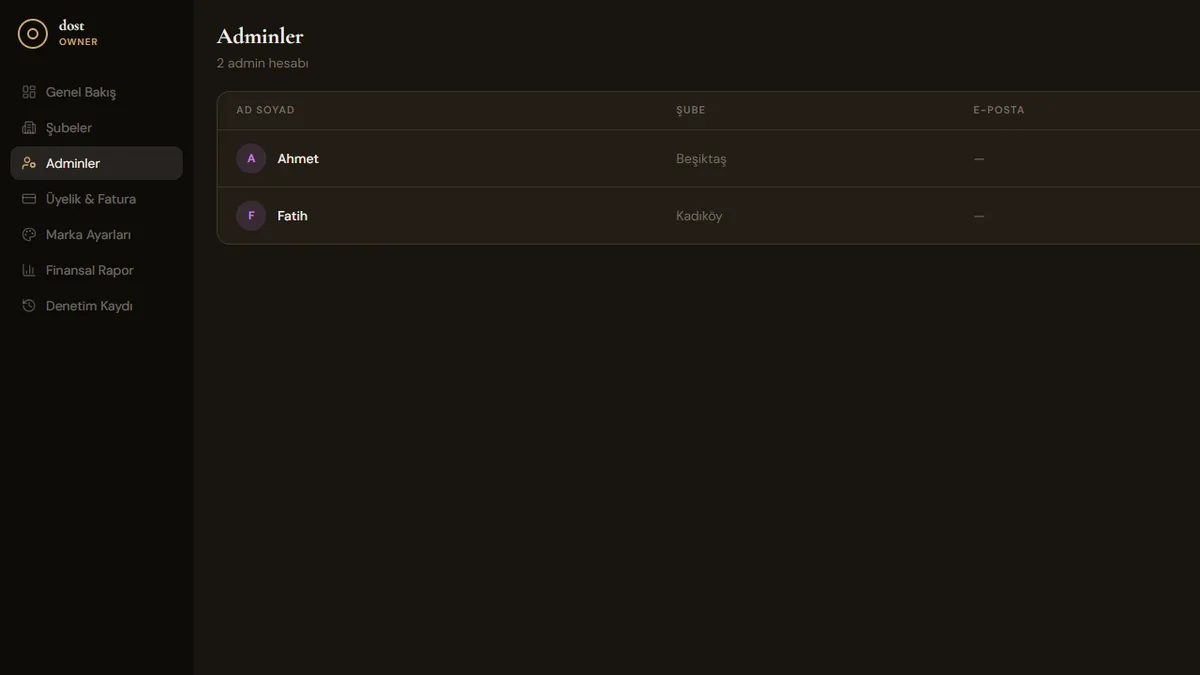Click the E-POSTA column header
The height and width of the screenshot is (675, 1200).
pyautogui.click(x=999, y=110)
